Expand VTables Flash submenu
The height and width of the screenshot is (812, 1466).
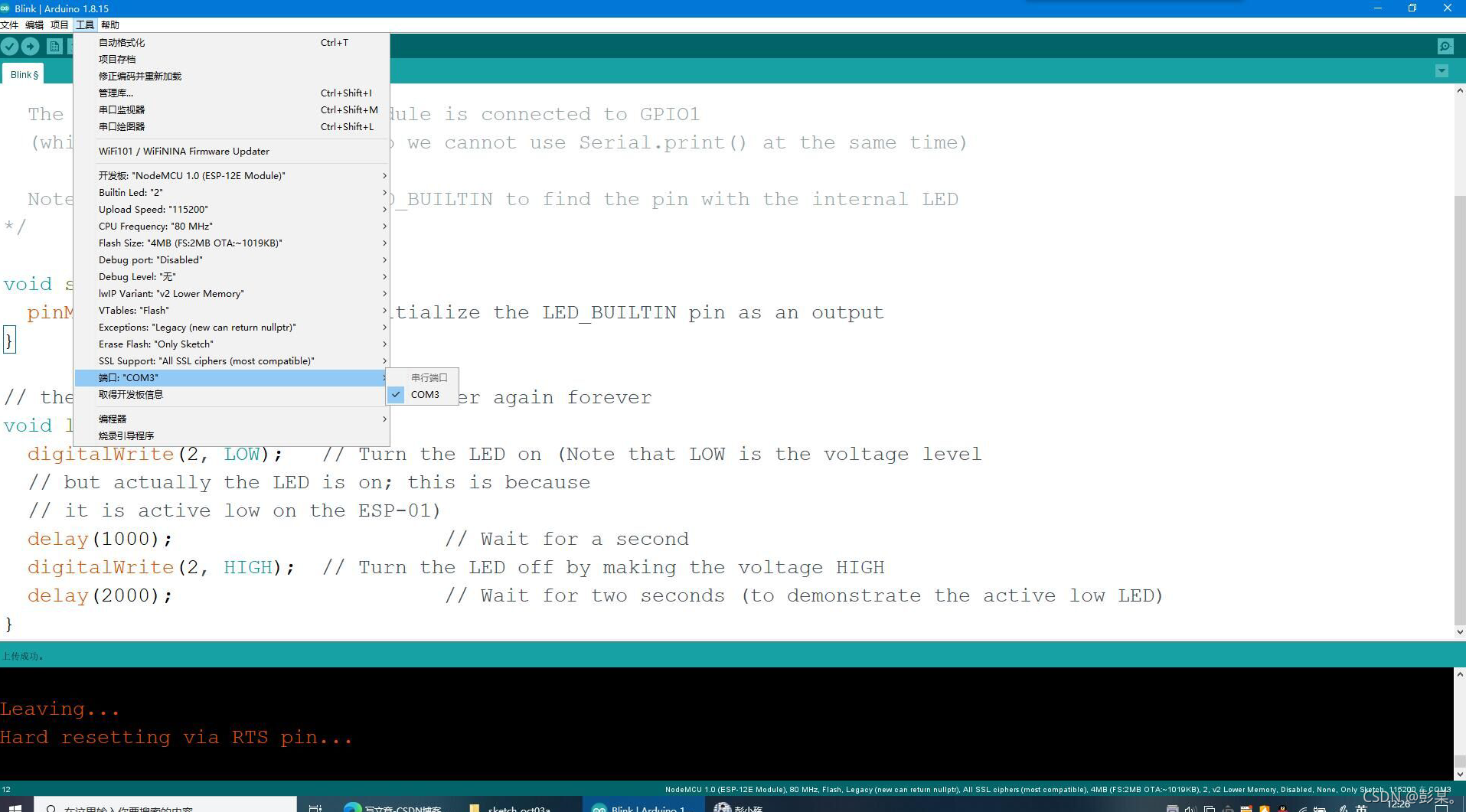tap(232, 311)
